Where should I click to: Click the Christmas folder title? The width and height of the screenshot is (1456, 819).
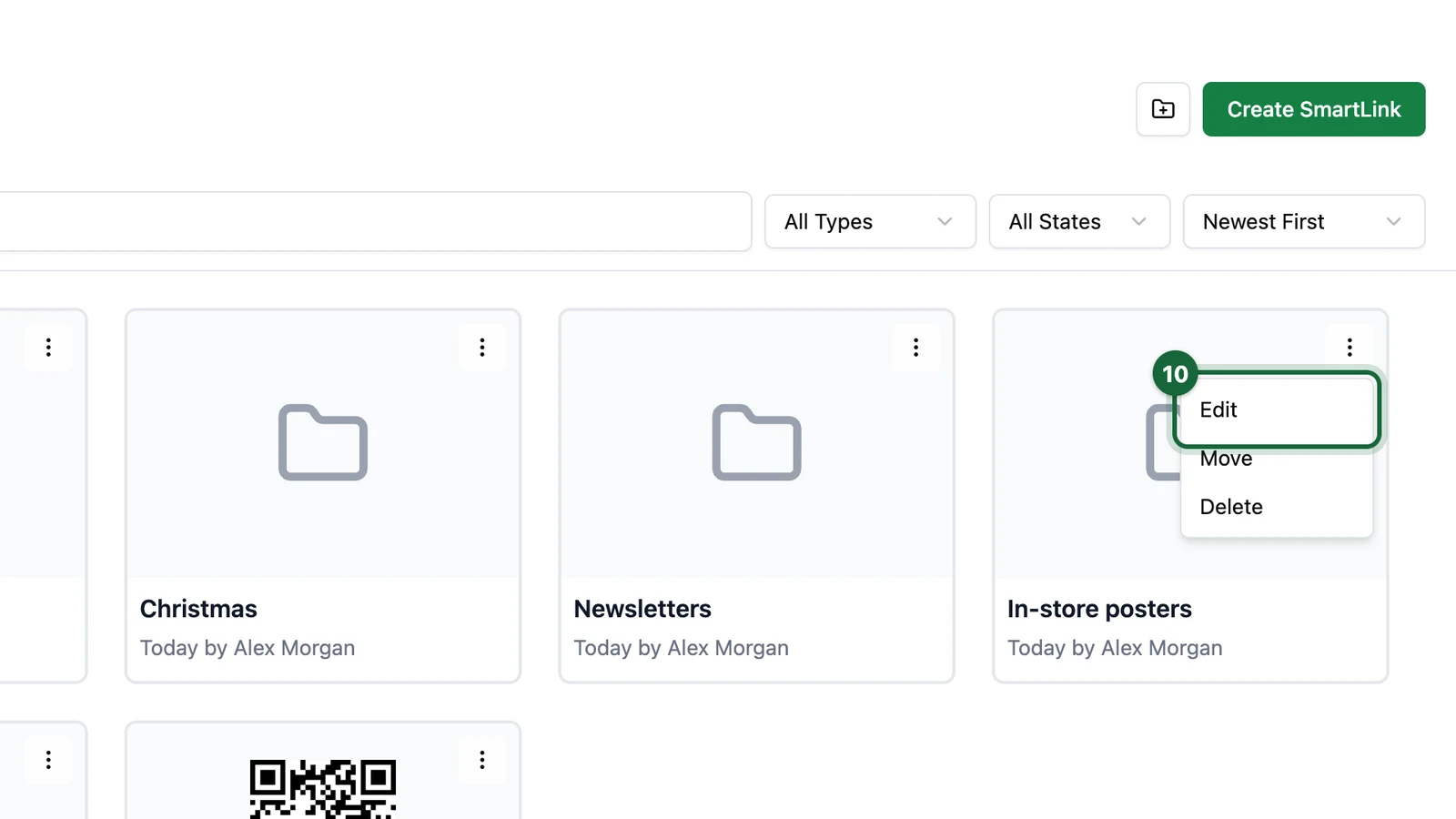click(x=198, y=609)
